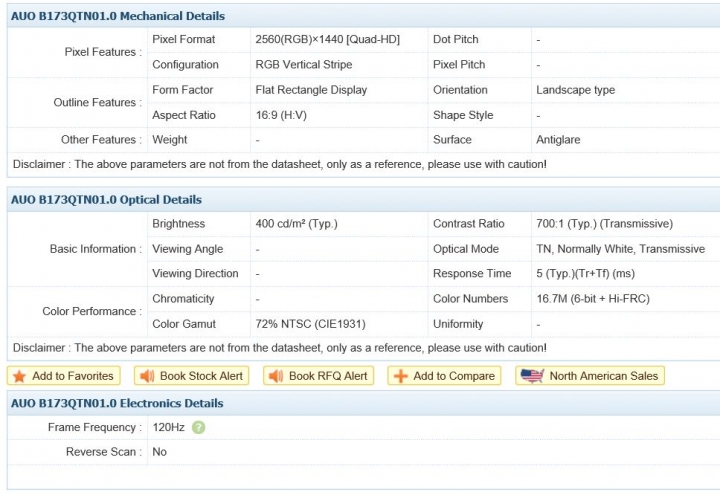
Task: Click the Landscape type orientation value
Action: pyautogui.click(x=575, y=90)
